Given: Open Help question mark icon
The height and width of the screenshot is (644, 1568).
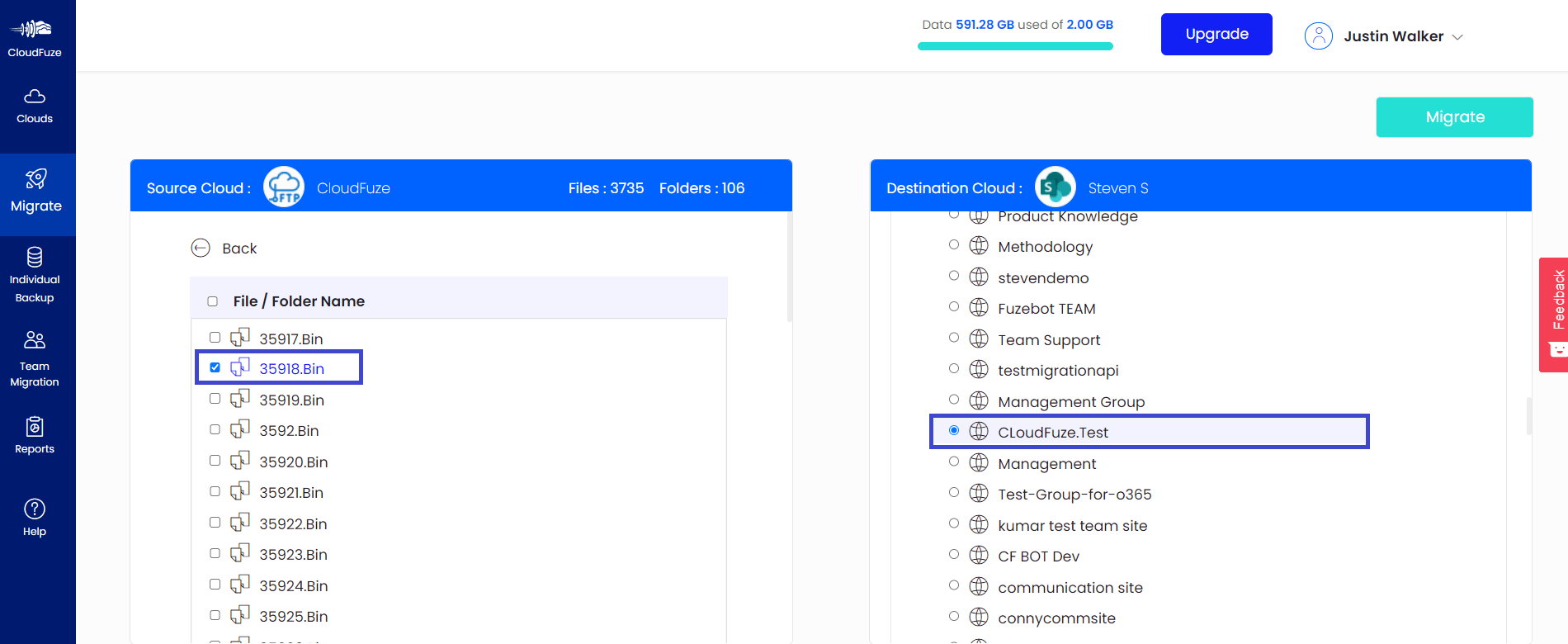Looking at the screenshot, I should click(x=35, y=509).
